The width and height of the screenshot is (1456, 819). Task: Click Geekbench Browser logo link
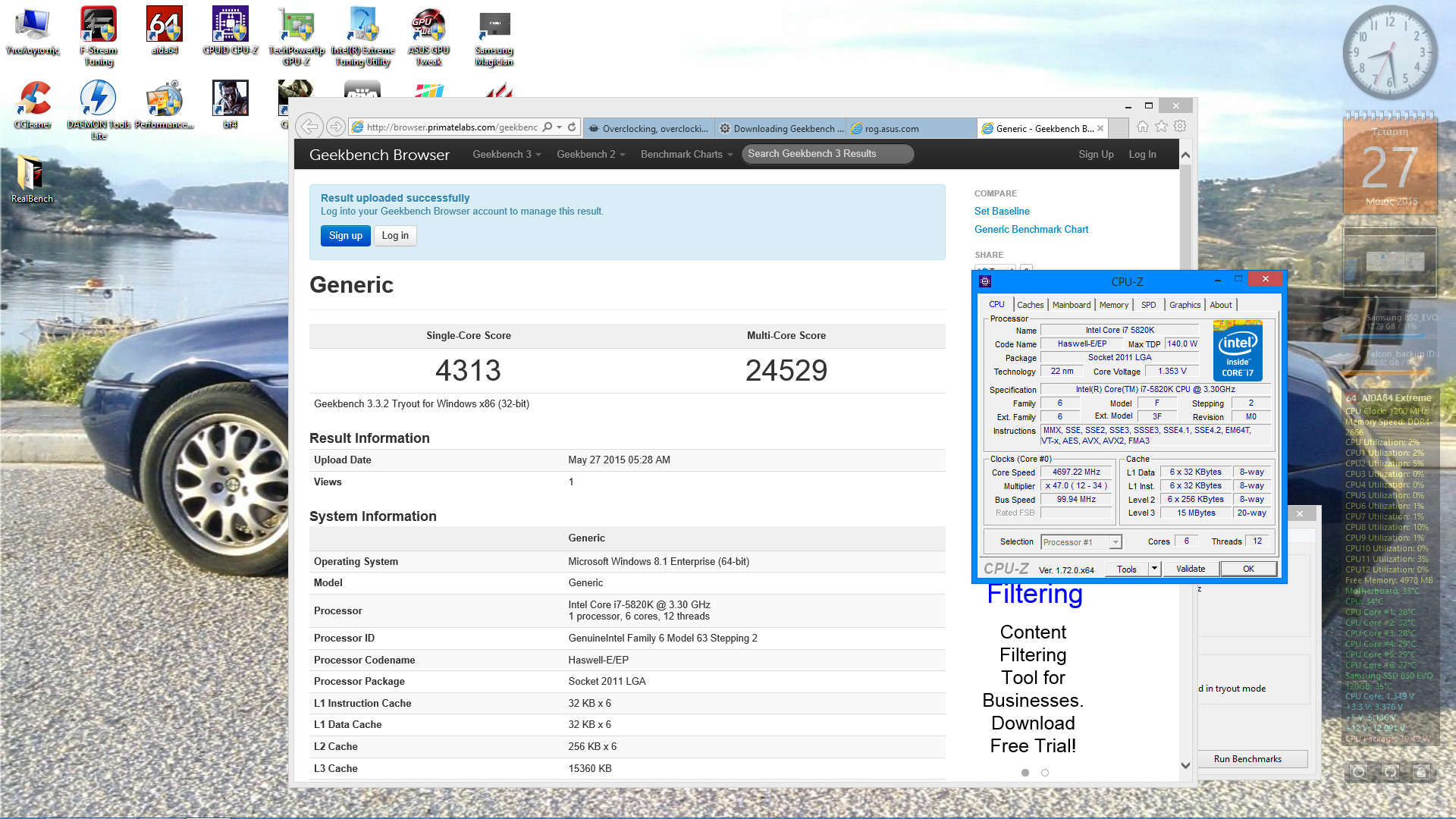(379, 155)
